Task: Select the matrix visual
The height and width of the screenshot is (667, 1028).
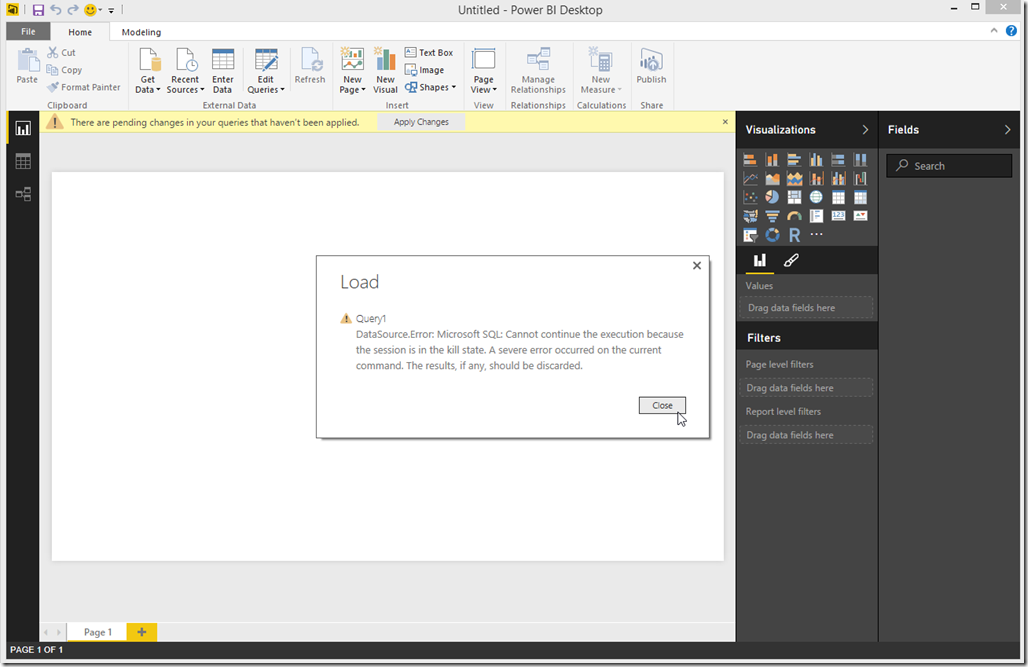Action: (860, 197)
